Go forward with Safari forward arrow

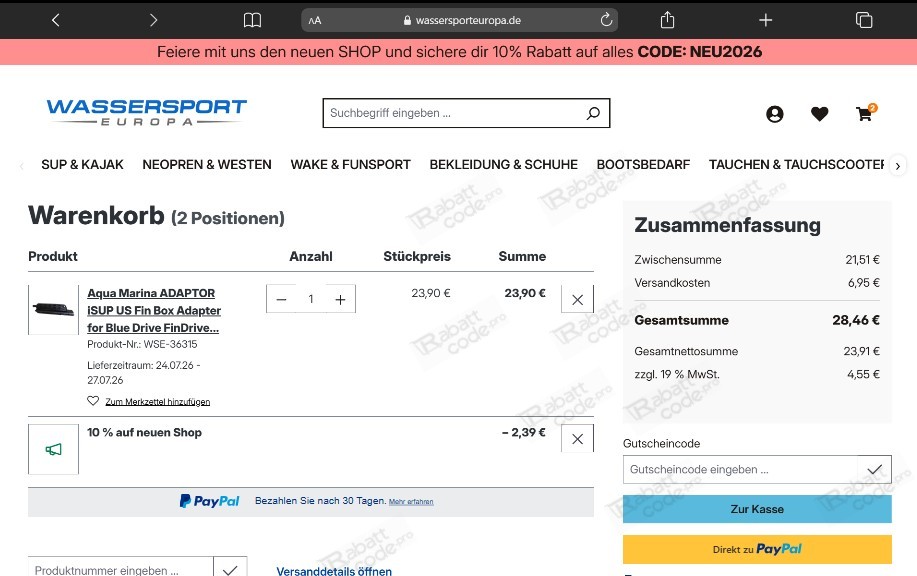click(x=153, y=20)
